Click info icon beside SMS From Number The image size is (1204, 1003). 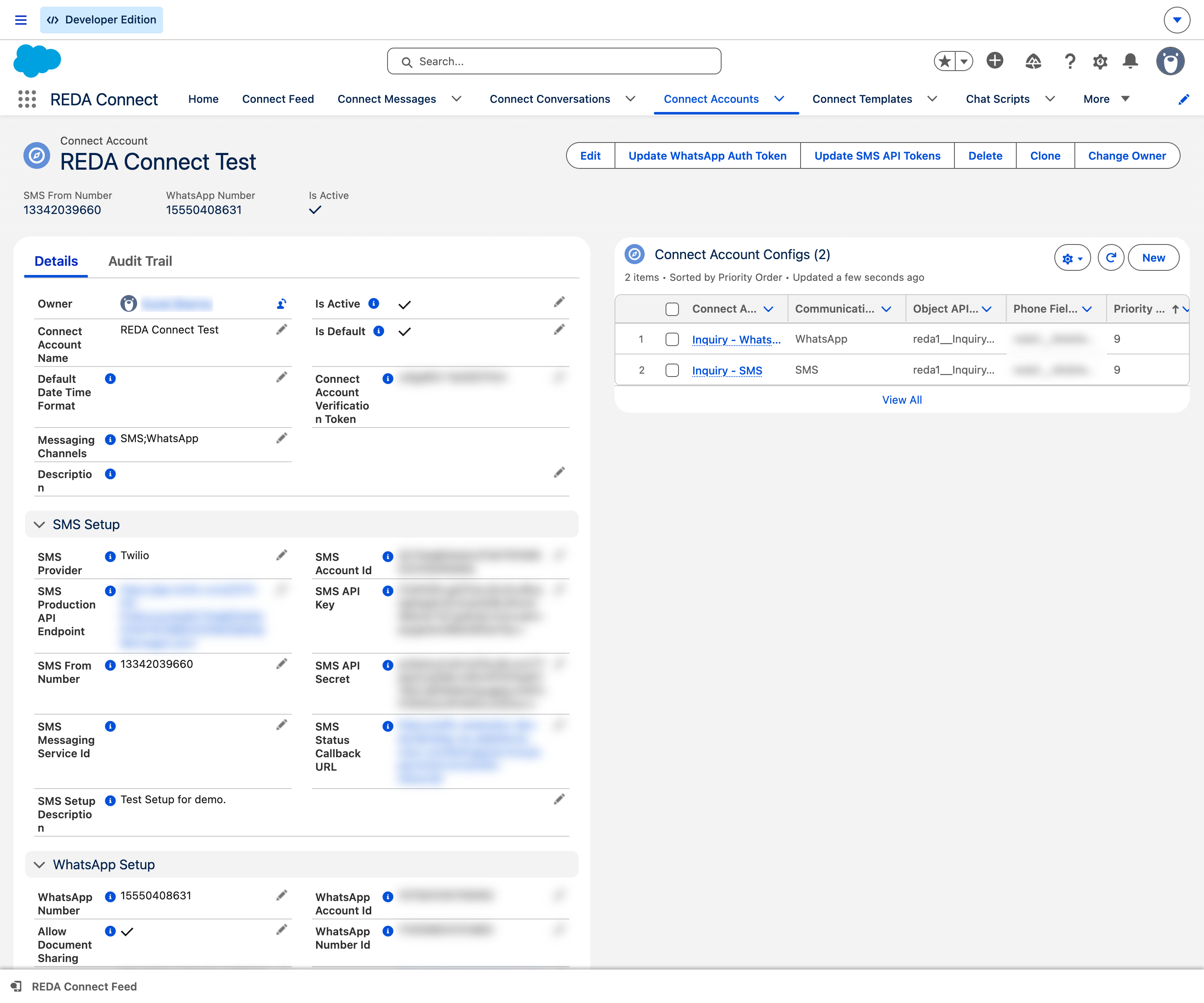point(110,665)
